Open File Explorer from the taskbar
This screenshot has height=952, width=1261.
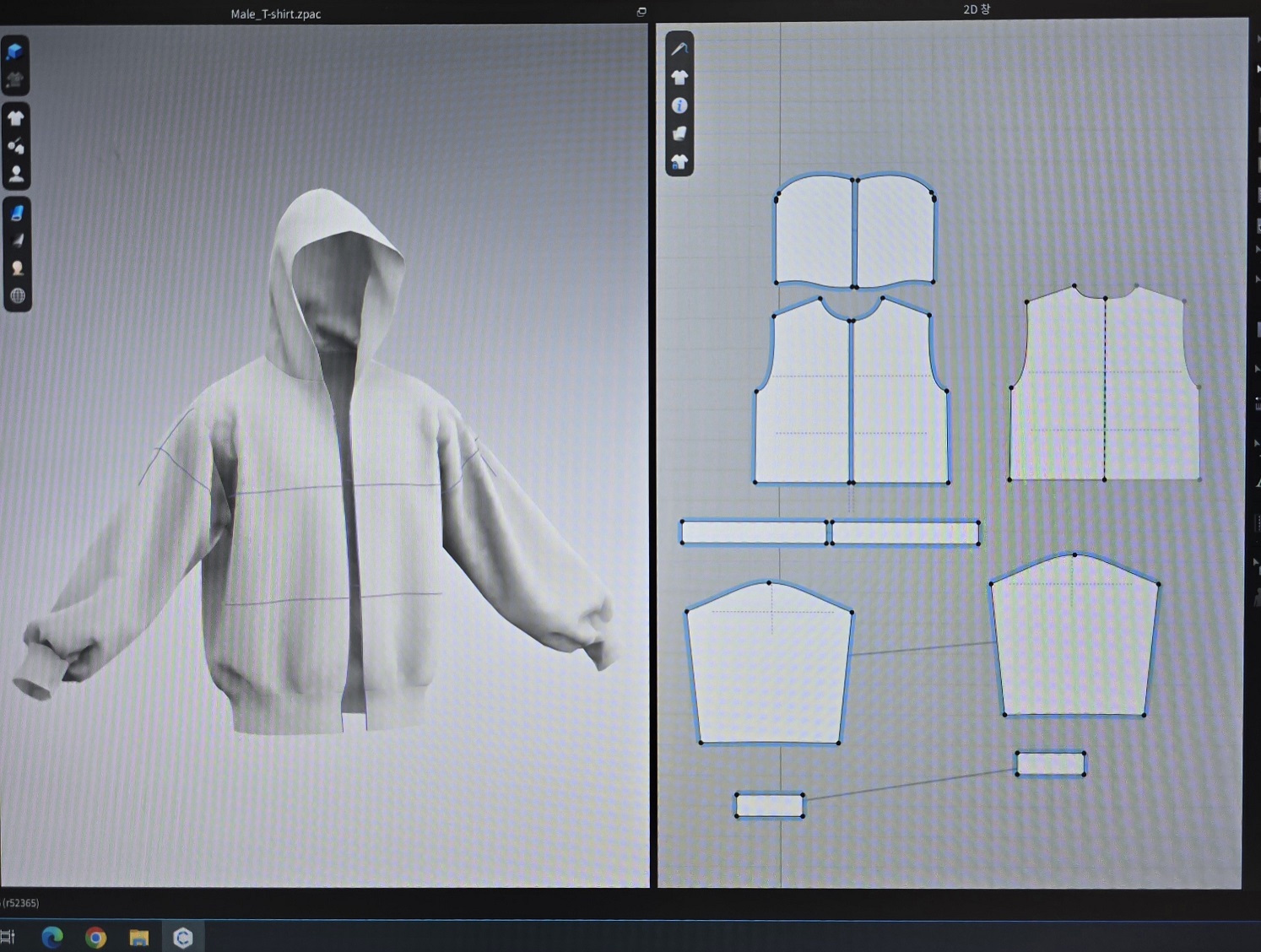[x=139, y=938]
